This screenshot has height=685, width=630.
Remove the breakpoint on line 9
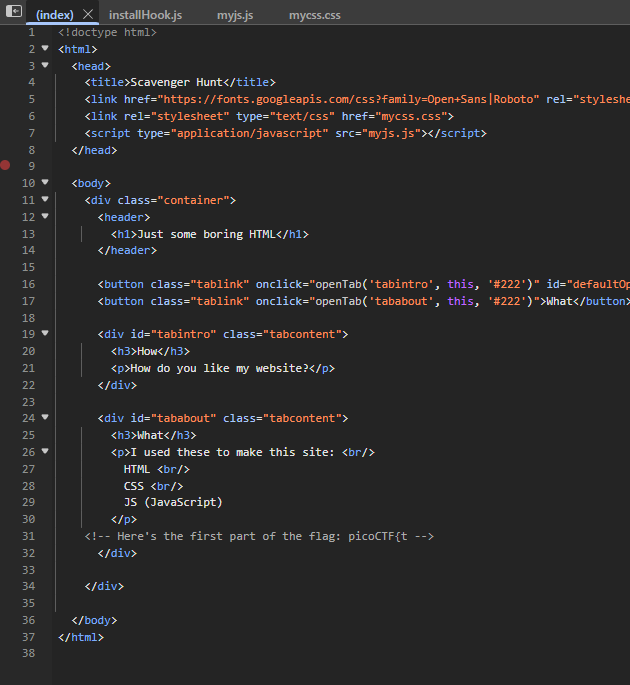[5, 165]
